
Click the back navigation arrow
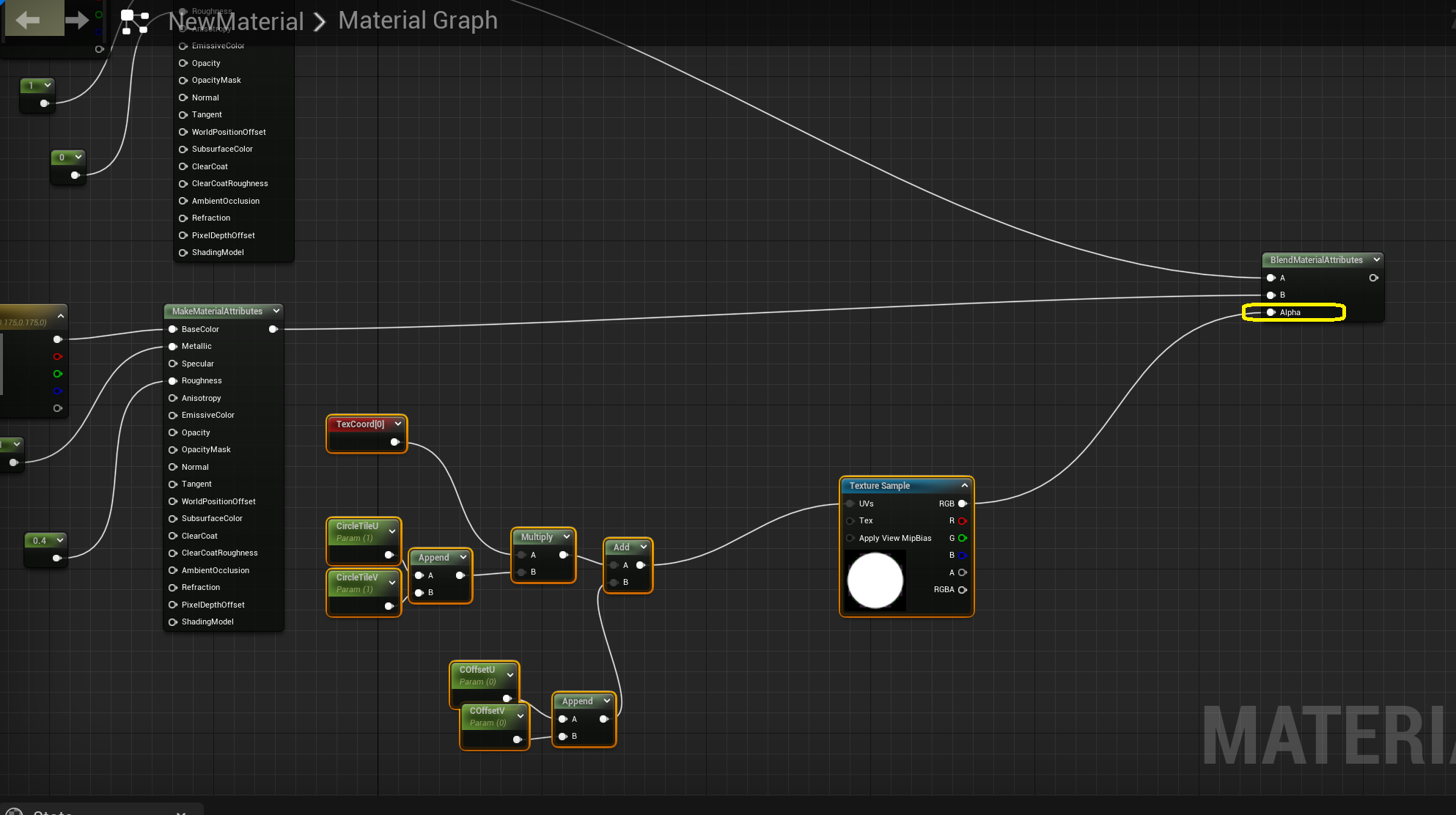pyautogui.click(x=28, y=20)
